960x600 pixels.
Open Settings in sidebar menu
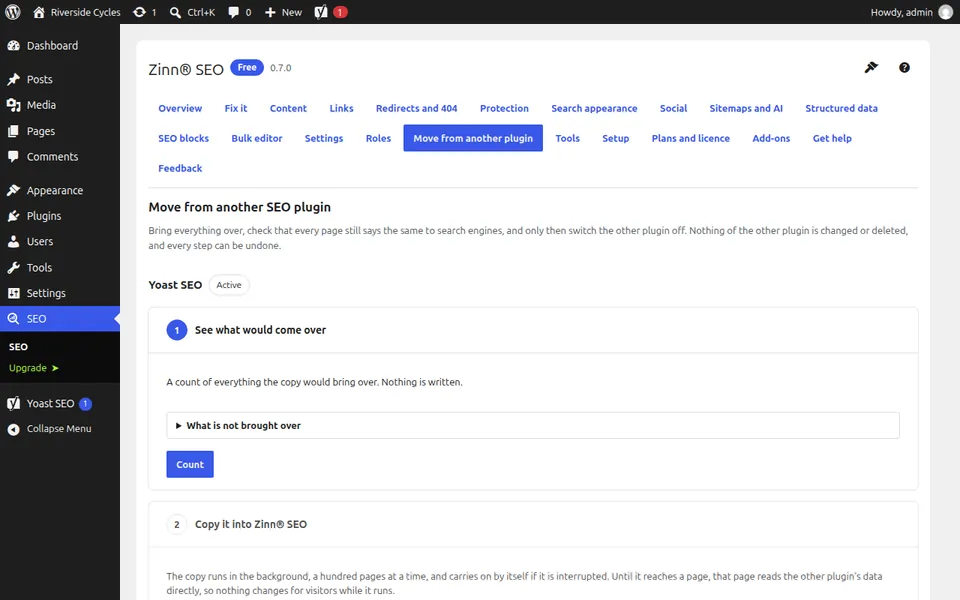tap(60, 293)
